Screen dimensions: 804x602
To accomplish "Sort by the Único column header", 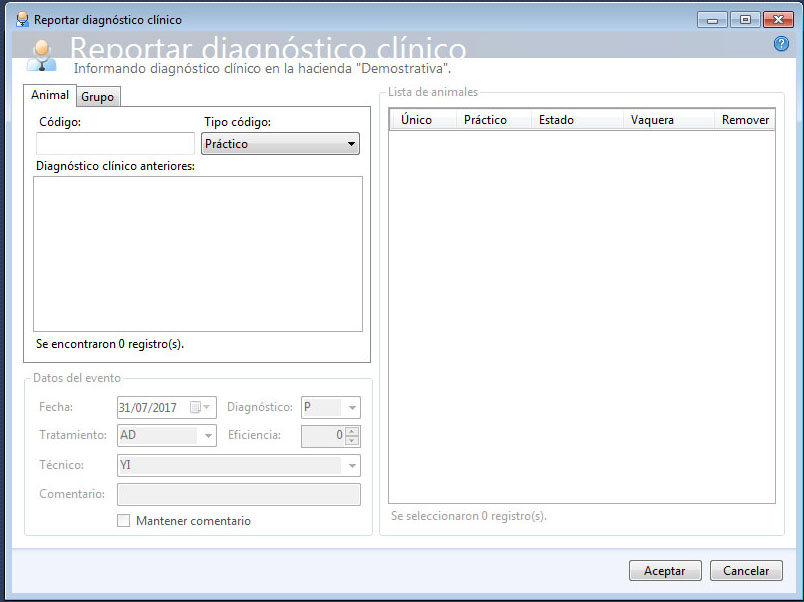I will tap(423, 119).
